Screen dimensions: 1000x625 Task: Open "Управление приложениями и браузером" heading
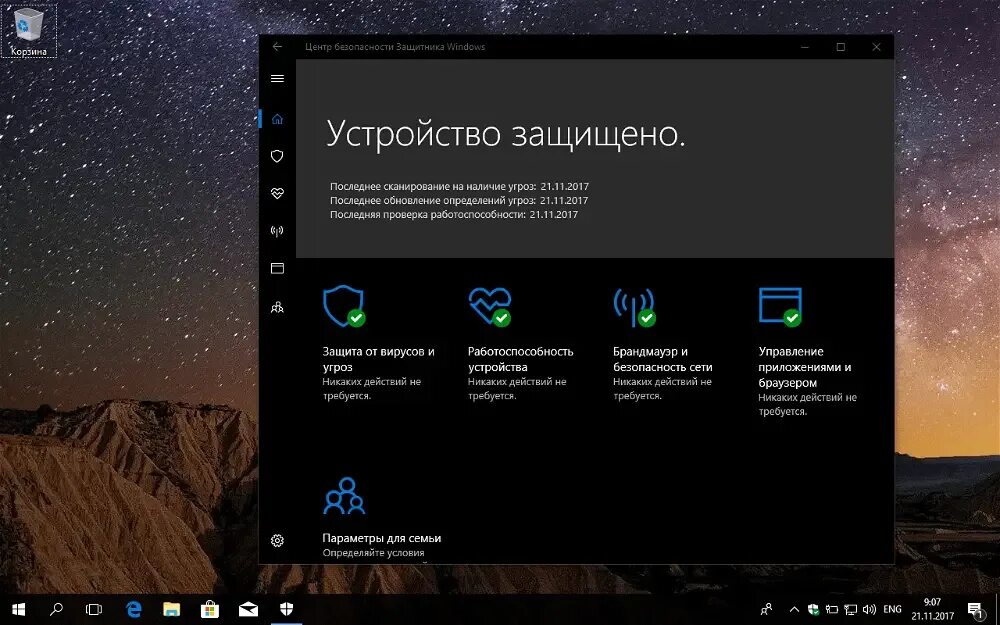[x=805, y=367]
